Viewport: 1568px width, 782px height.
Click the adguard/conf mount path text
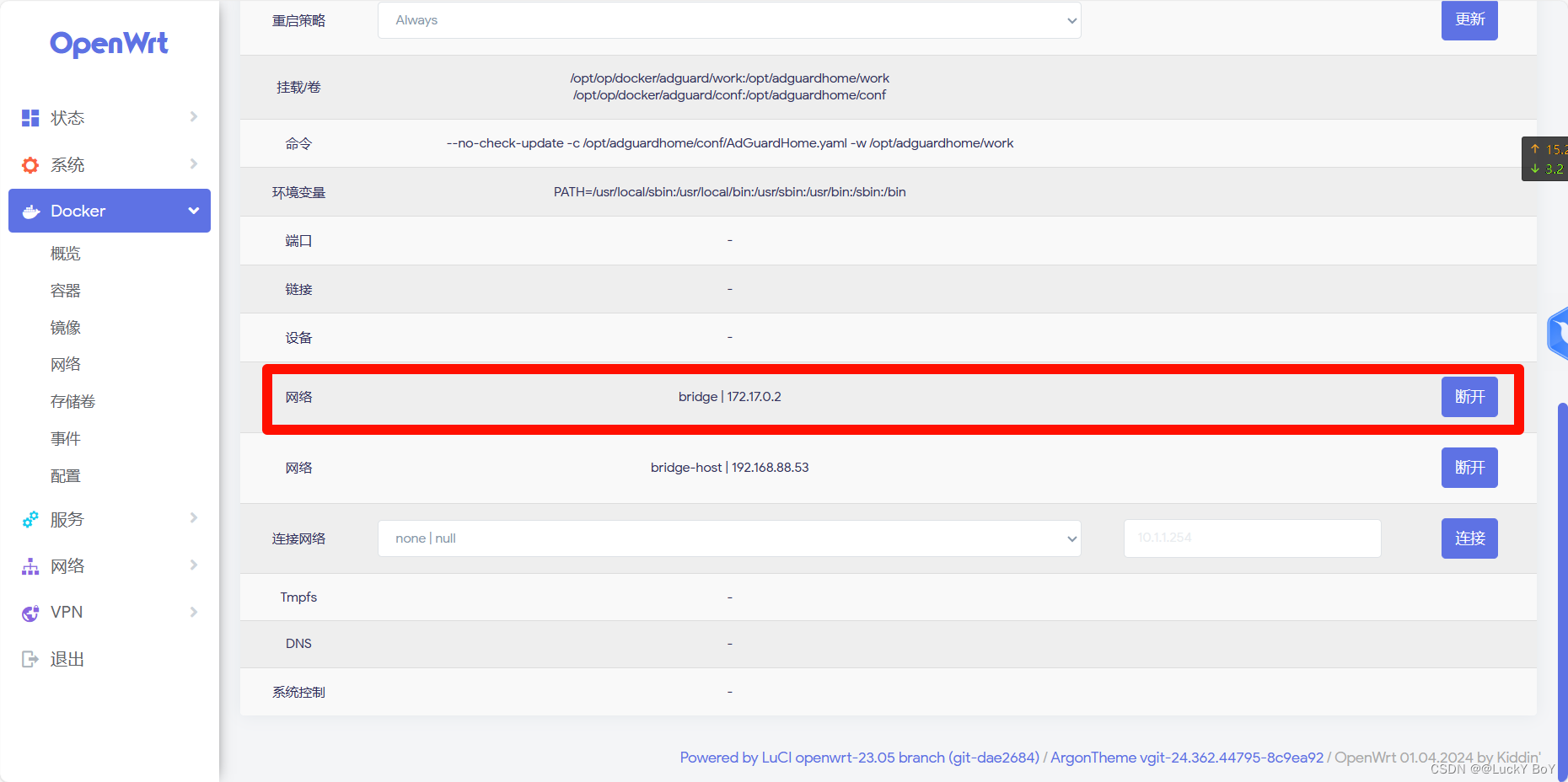click(x=730, y=95)
